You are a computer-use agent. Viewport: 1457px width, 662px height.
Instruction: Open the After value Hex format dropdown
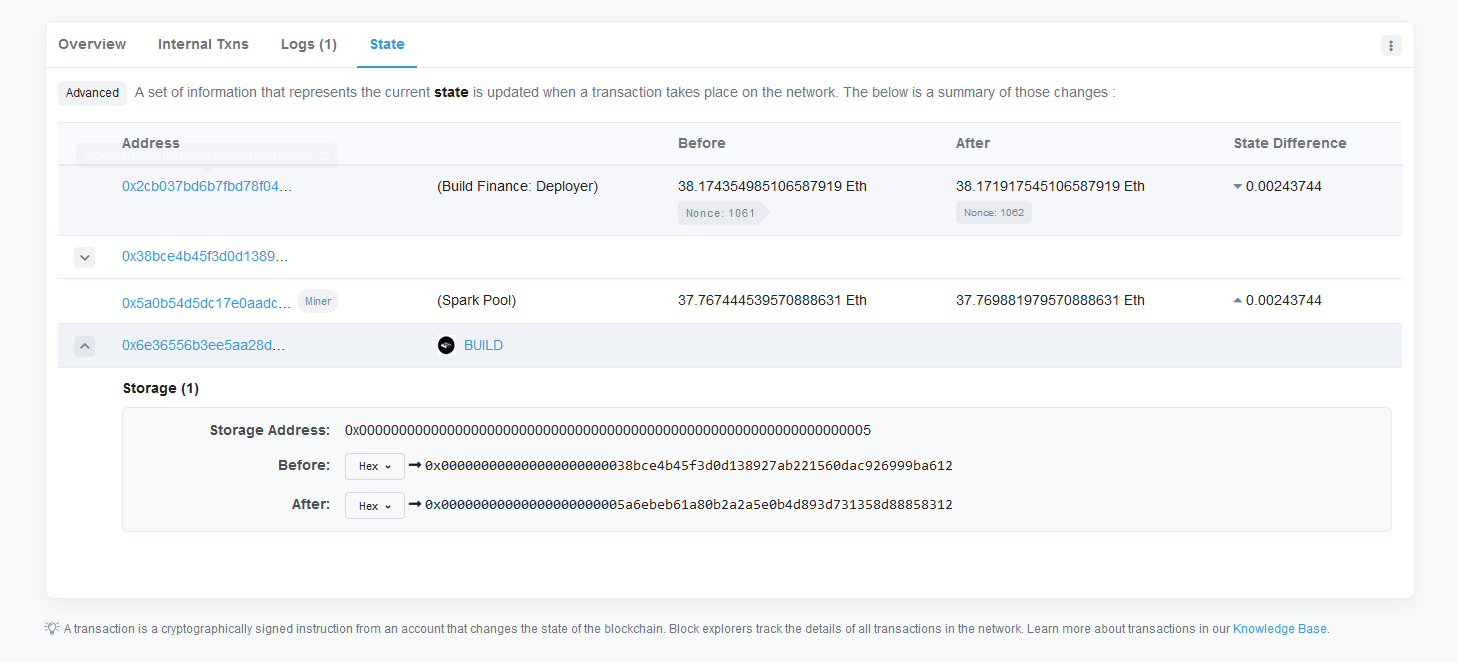click(x=375, y=506)
